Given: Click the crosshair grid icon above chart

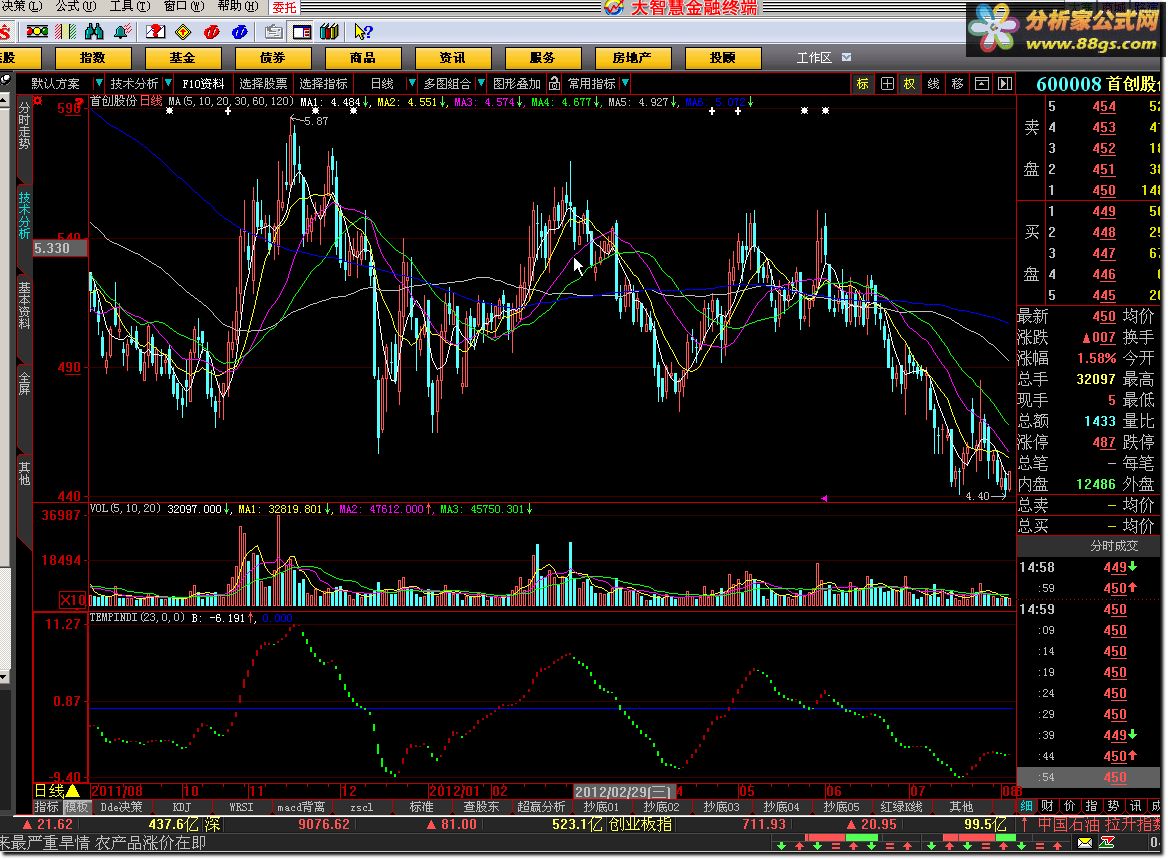Looking at the screenshot, I should pos(887,84).
